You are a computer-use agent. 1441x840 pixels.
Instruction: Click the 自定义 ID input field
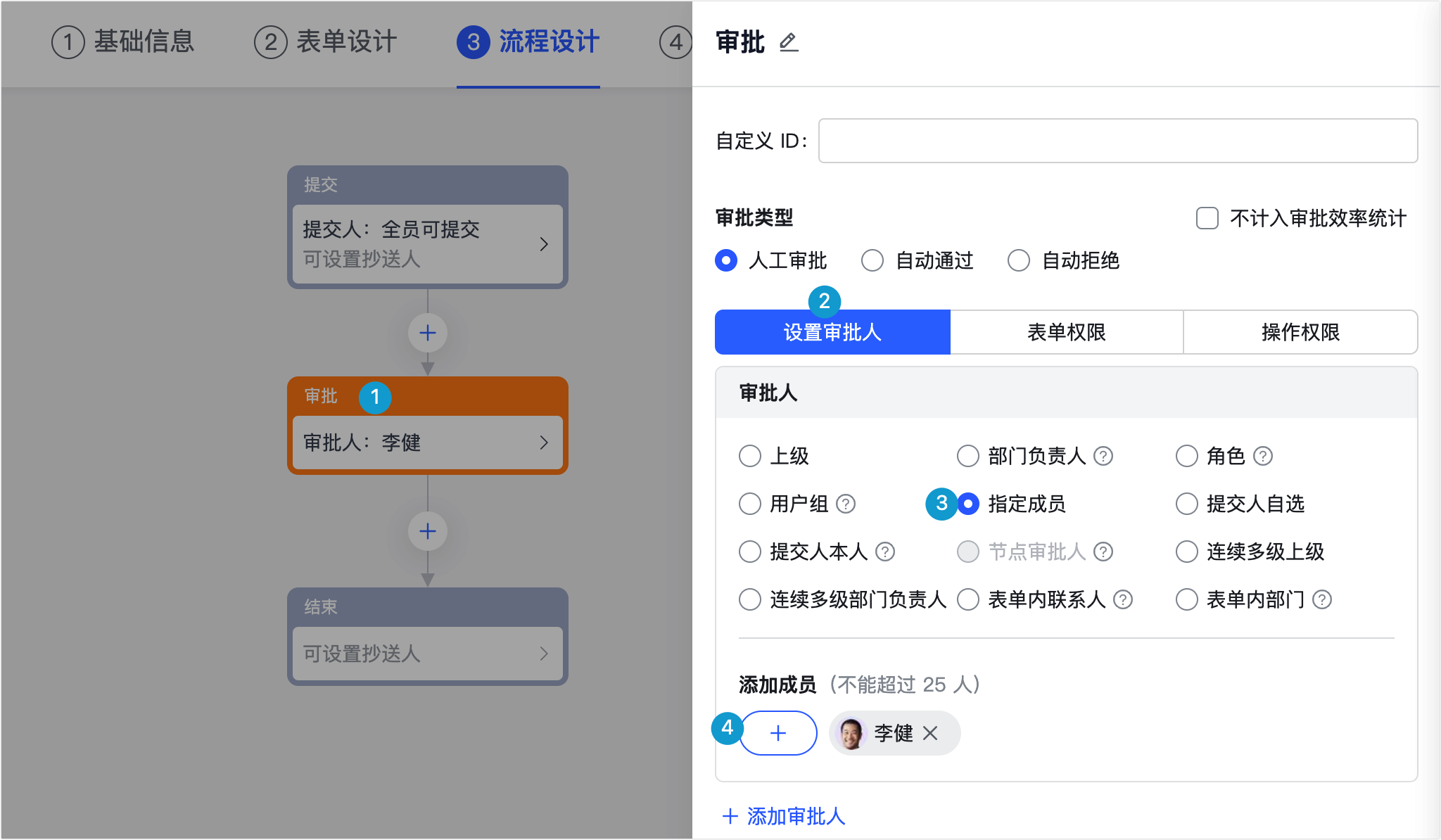[x=1118, y=141]
